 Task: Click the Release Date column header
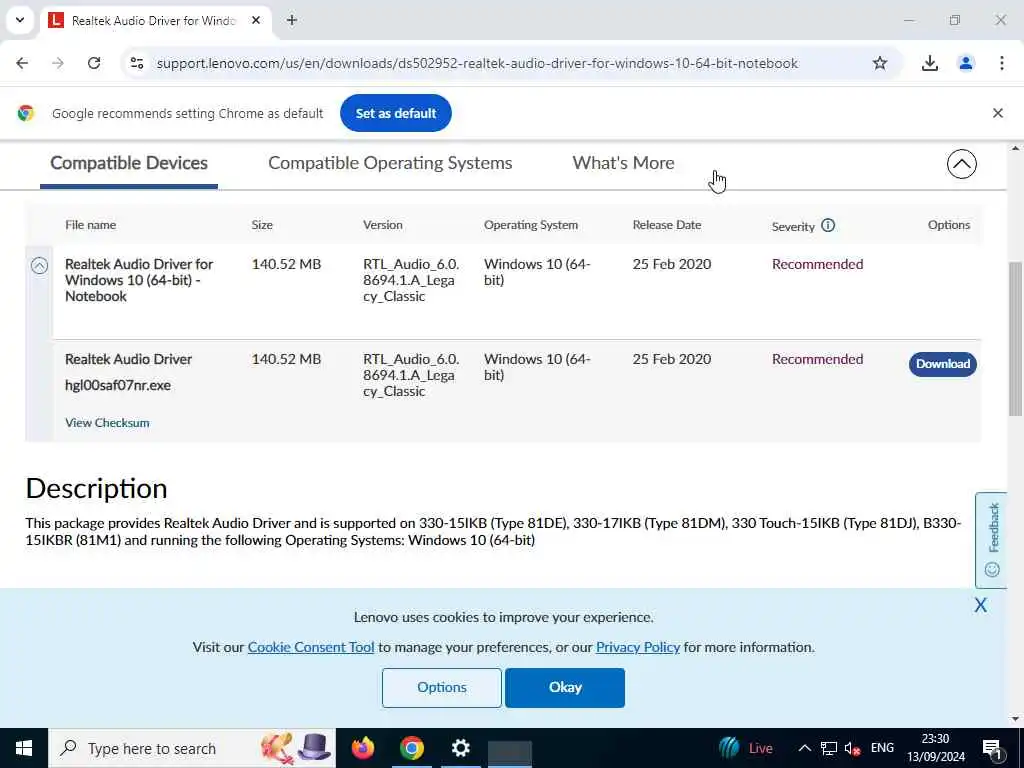point(667,225)
